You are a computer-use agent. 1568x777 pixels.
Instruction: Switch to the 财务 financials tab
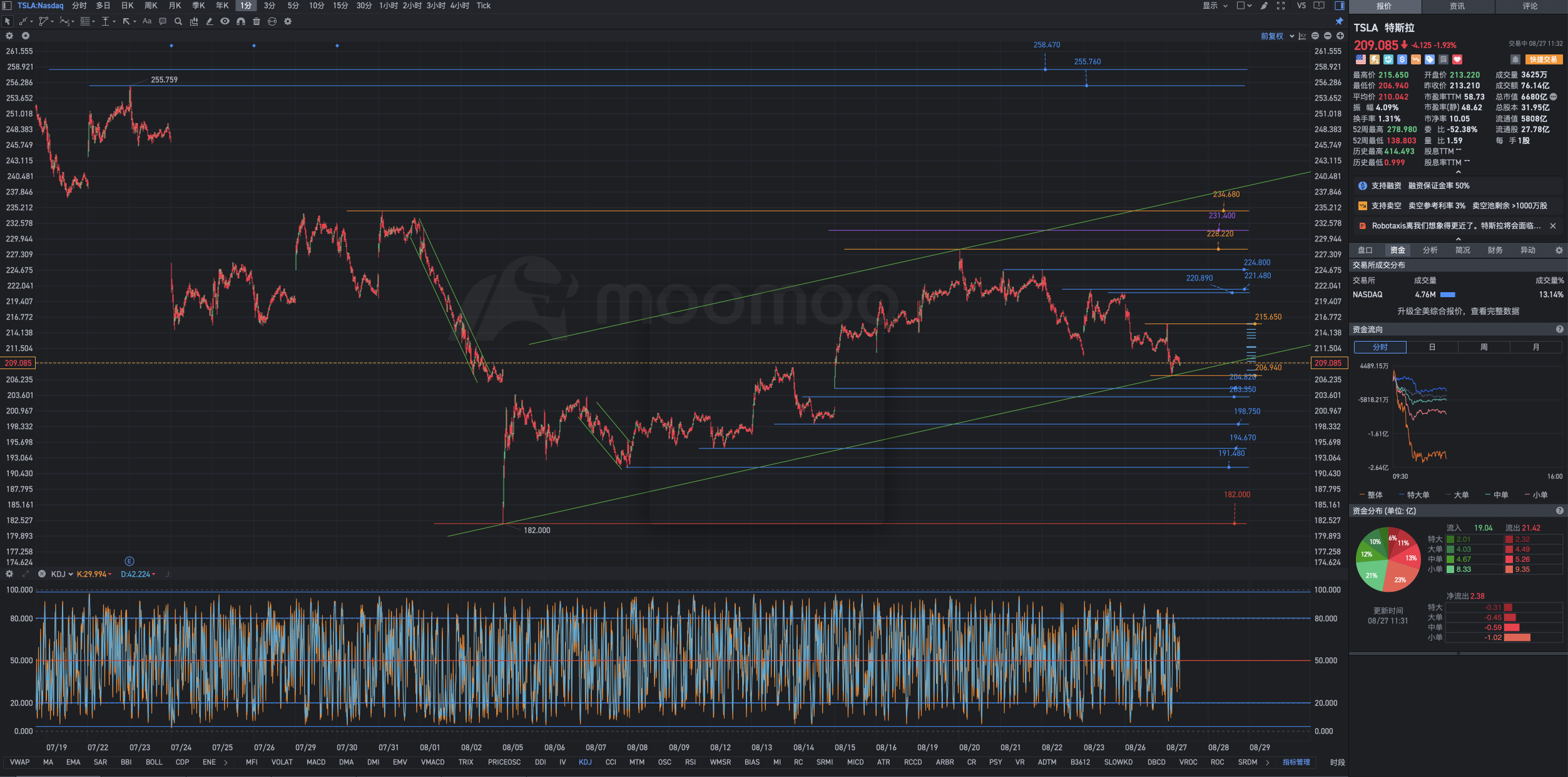pos(1495,250)
